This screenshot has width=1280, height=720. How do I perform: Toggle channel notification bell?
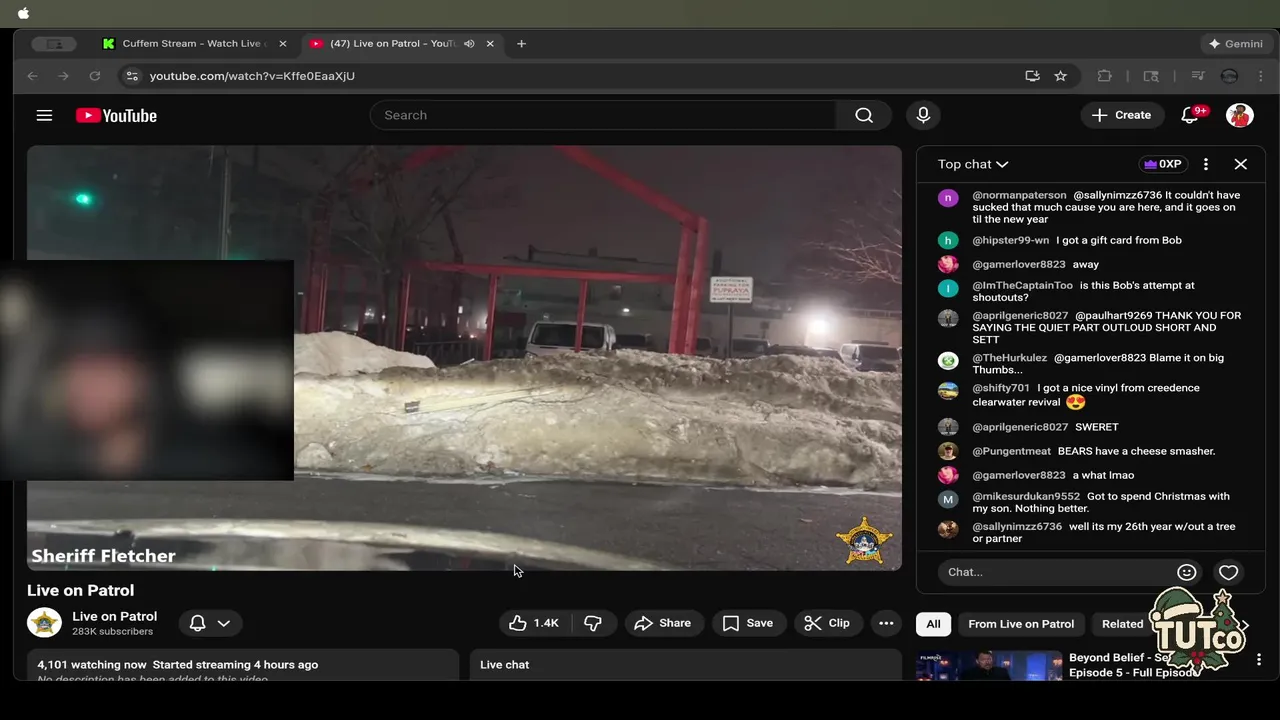coord(198,623)
